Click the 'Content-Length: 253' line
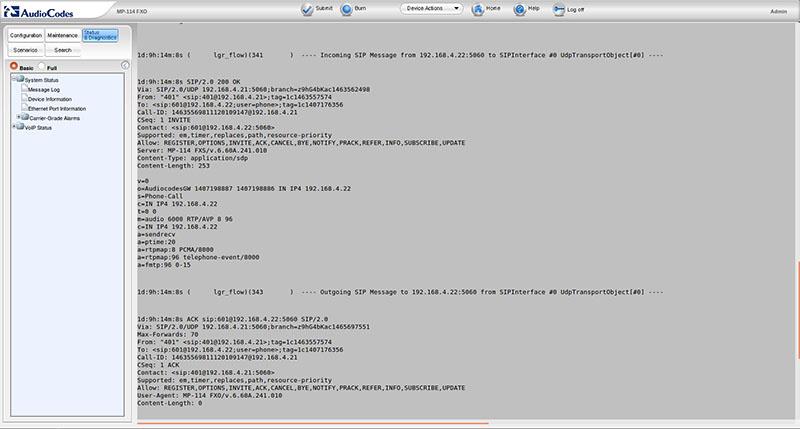The height and width of the screenshot is (429, 800). pyautogui.click(x=173, y=166)
